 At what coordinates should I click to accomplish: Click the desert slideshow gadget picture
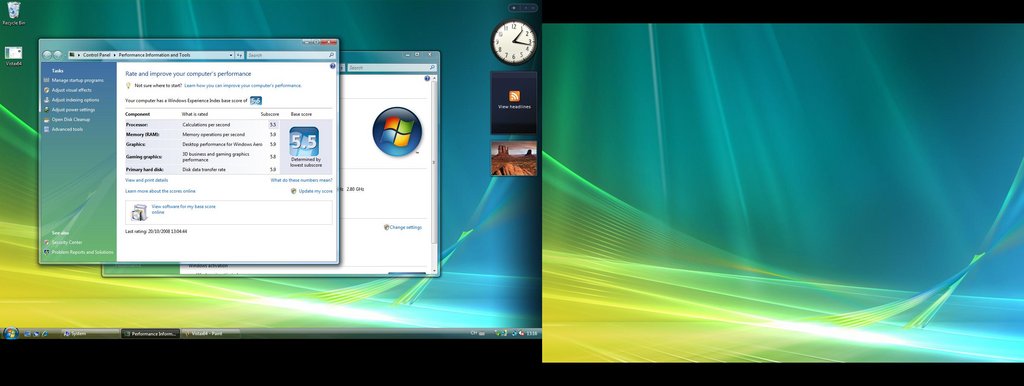point(514,158)
